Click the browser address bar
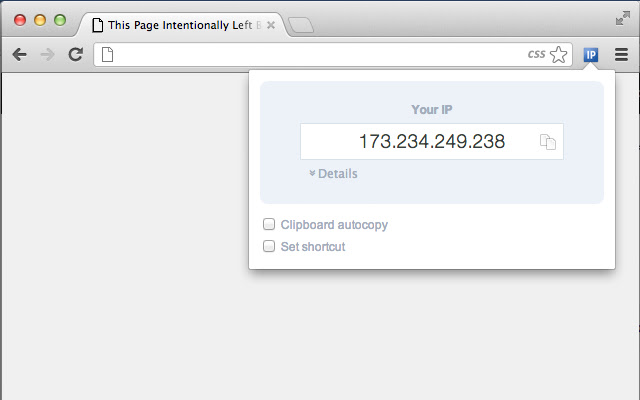The height and width of the screenshot is (400, 640). [x=320, y=55]
